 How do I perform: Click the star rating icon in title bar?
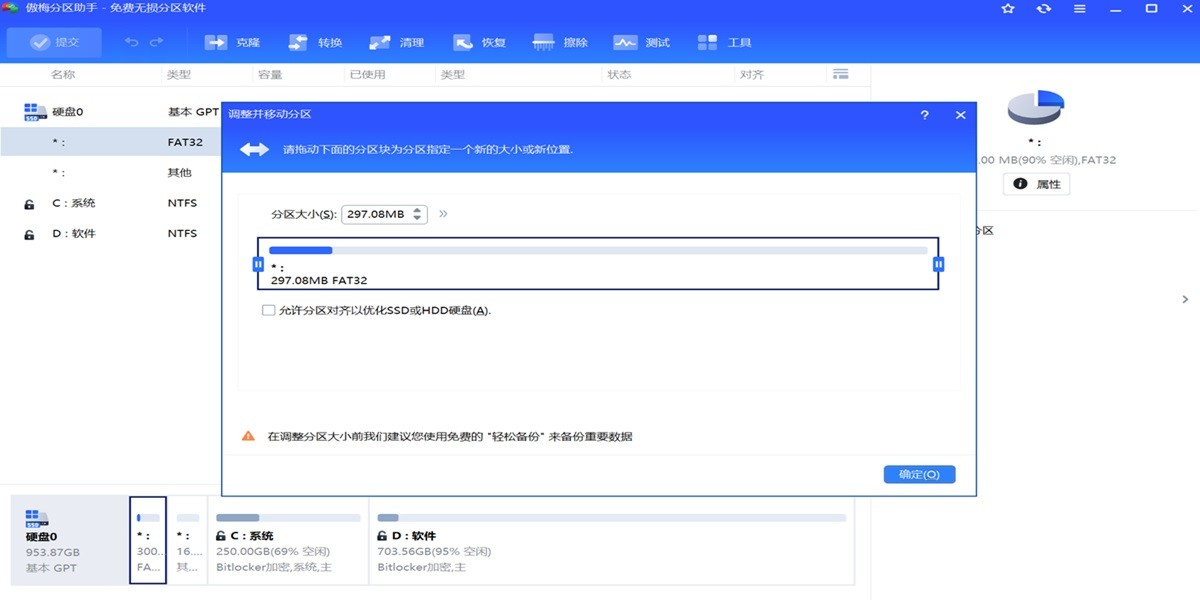(x=1007, y=9)
